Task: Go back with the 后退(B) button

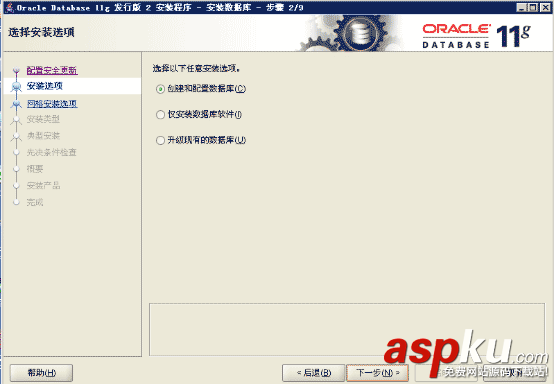Action: (313, 373)
